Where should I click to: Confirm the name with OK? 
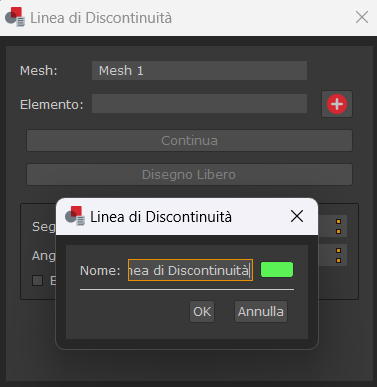click(x=202, y=312)
